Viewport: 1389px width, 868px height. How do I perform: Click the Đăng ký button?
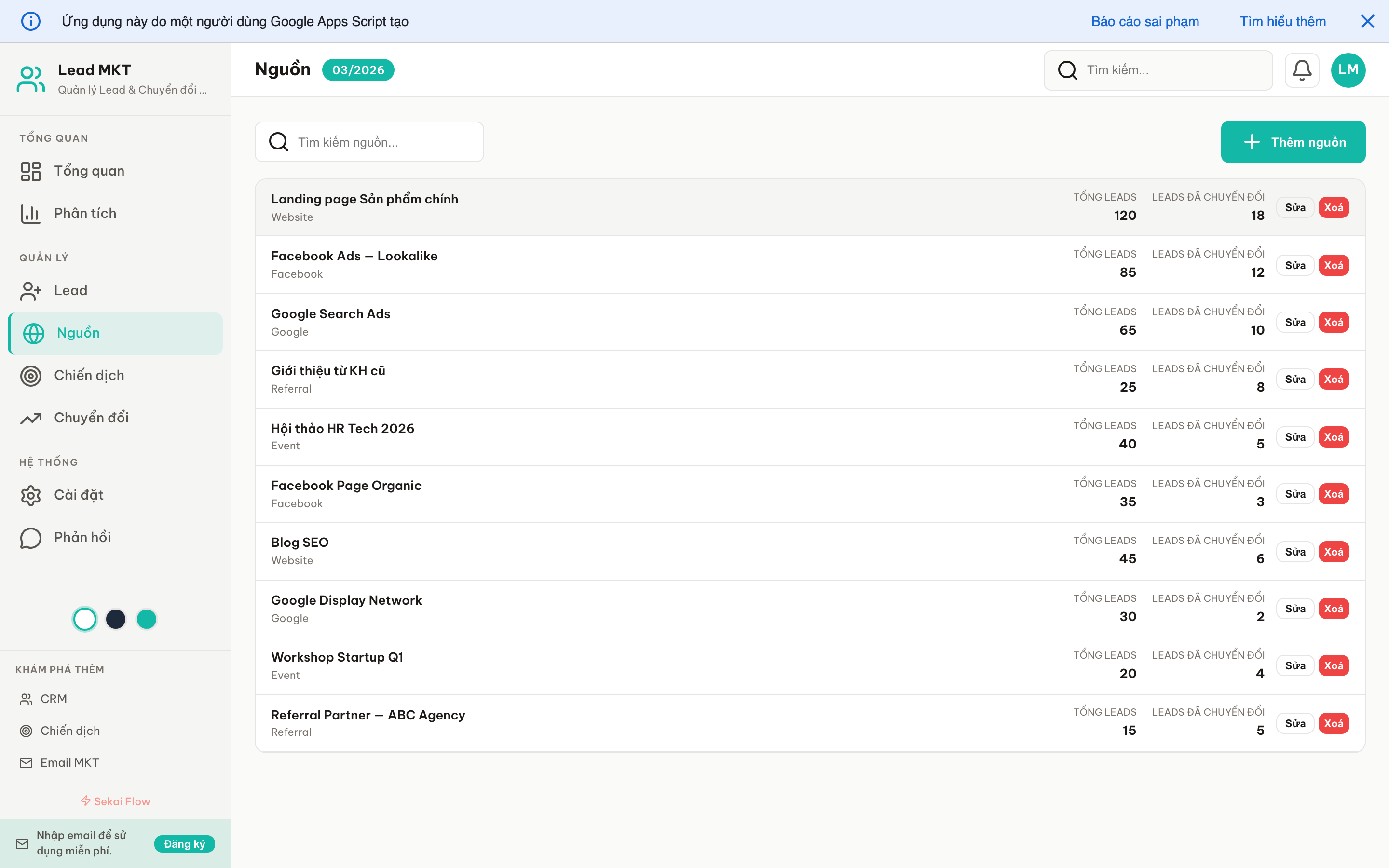click(x=184, y=844)
